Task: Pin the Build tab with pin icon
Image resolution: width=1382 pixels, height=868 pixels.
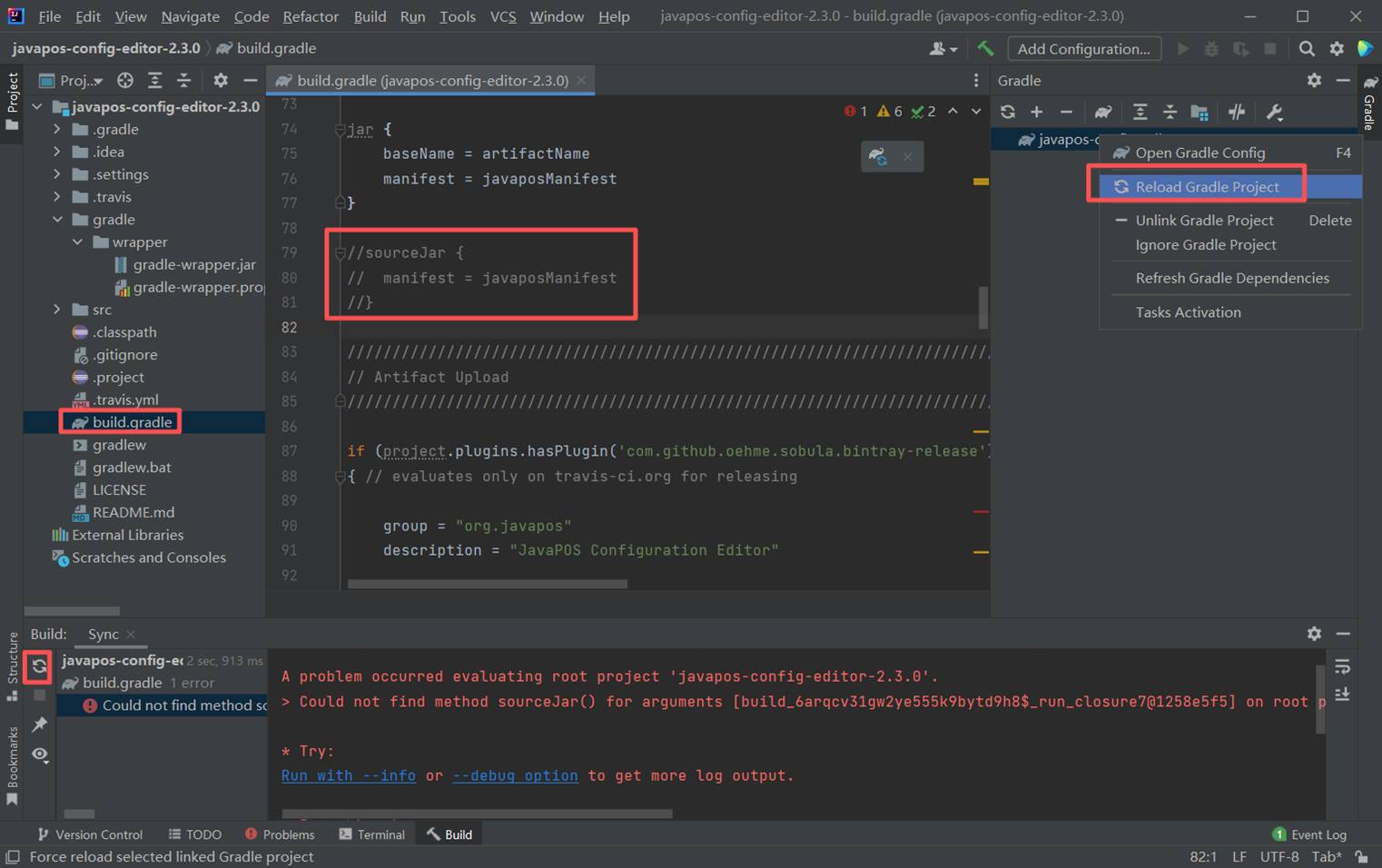Action: tap(39, 725)
